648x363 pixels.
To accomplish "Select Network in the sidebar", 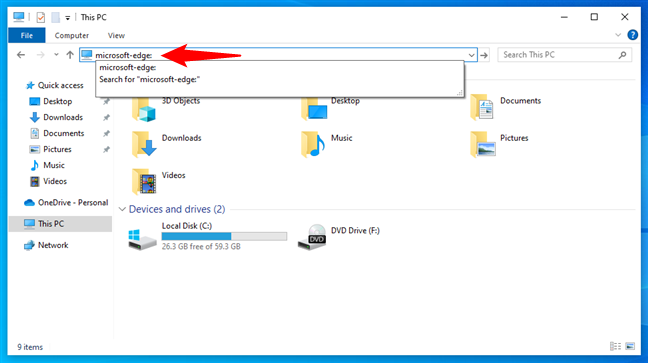I will (x=53, y=245).
